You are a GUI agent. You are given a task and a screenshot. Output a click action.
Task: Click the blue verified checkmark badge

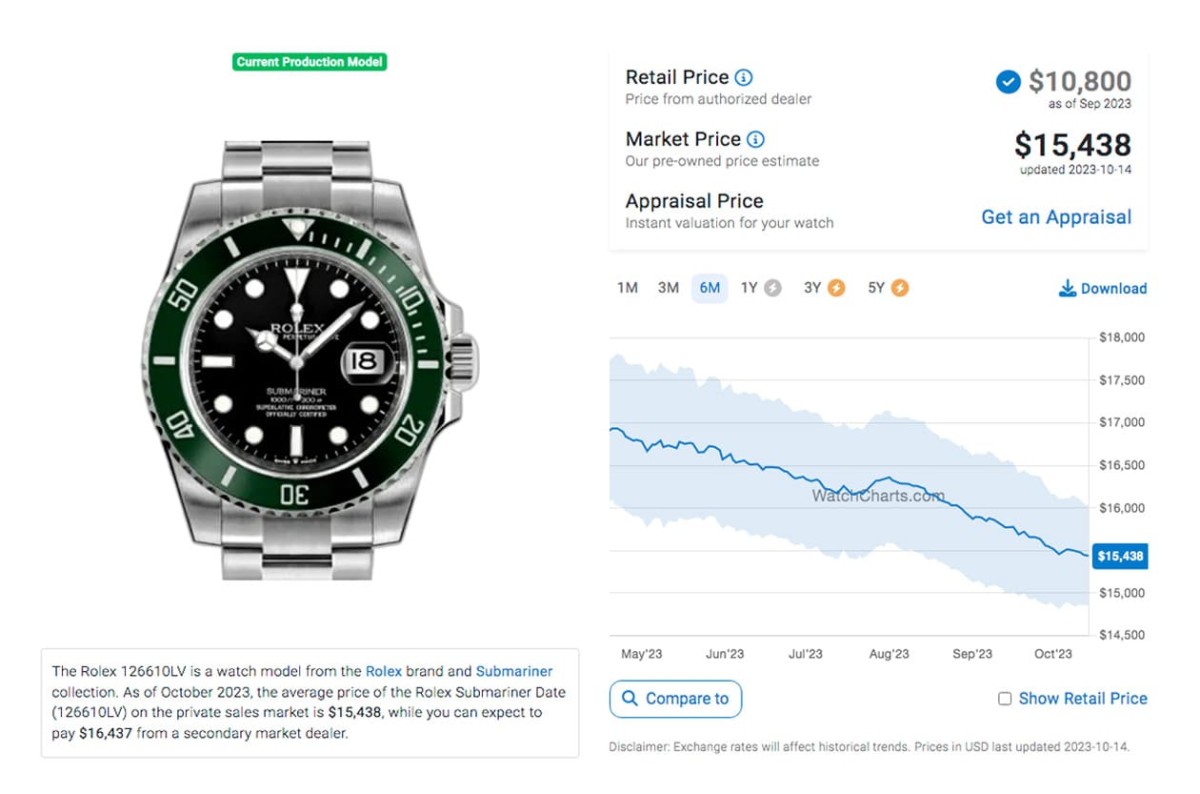1008,82
